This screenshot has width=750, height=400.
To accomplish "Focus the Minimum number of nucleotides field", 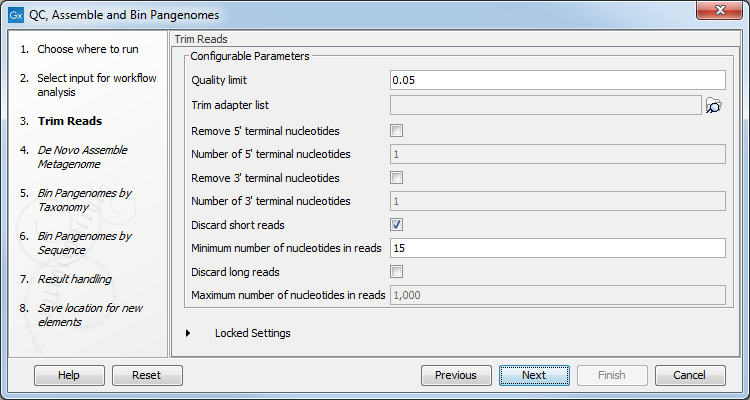I will point(557,248).
